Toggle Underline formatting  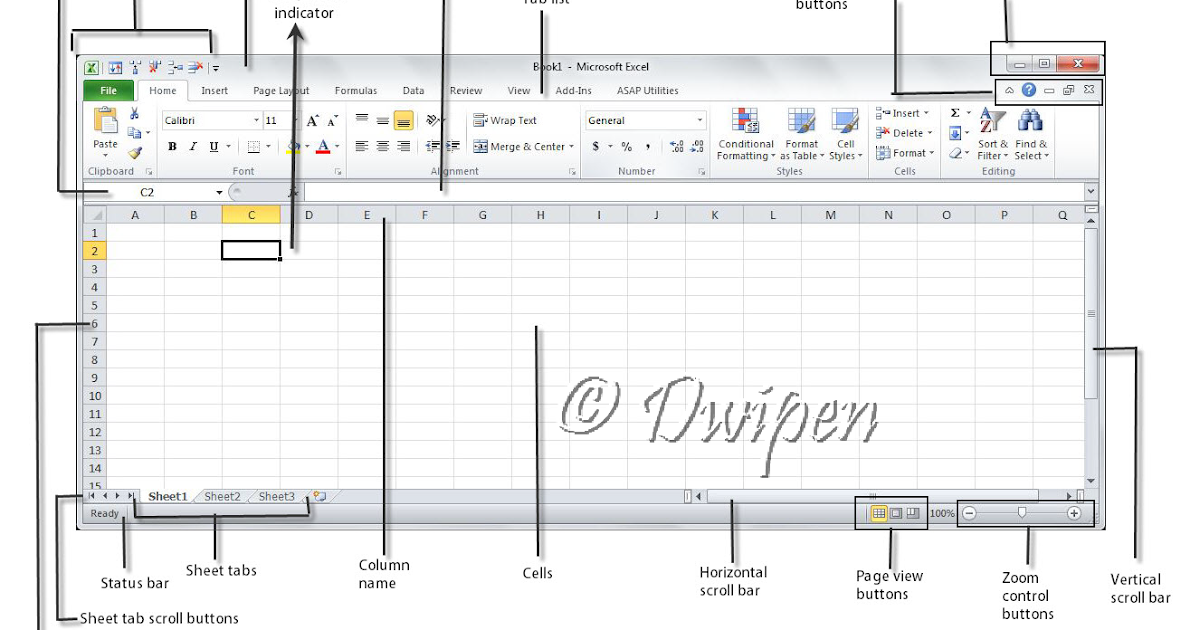click(x=212, y=146)
